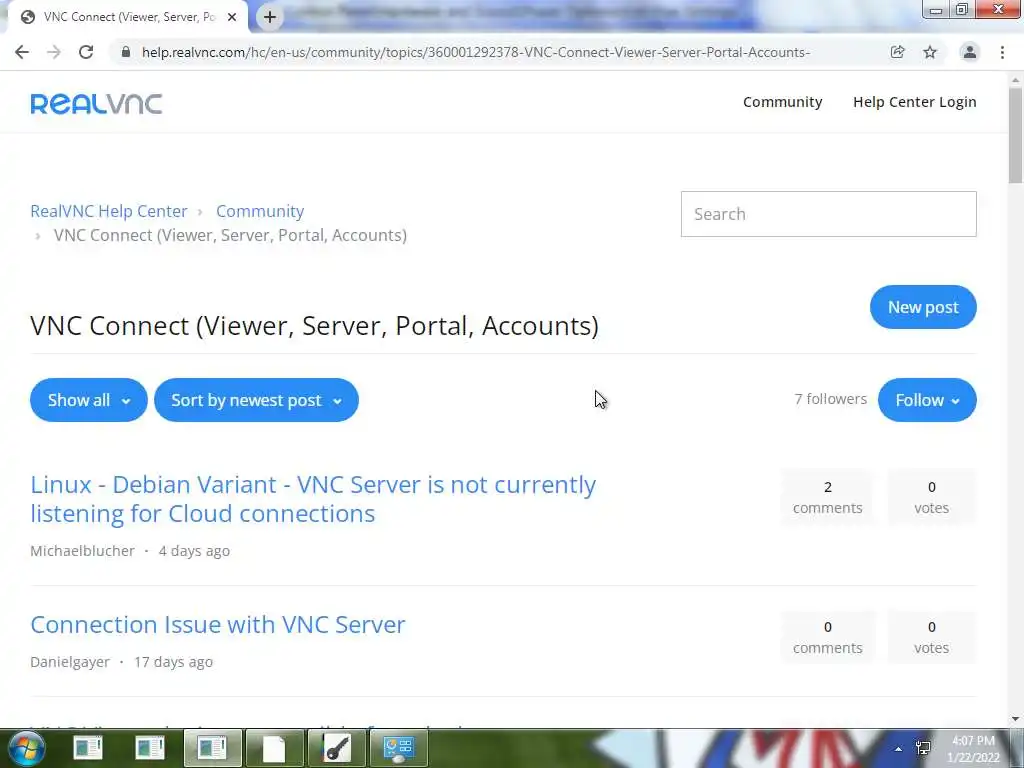
Task: Open the Community nav link
Action: click(782, 102)
